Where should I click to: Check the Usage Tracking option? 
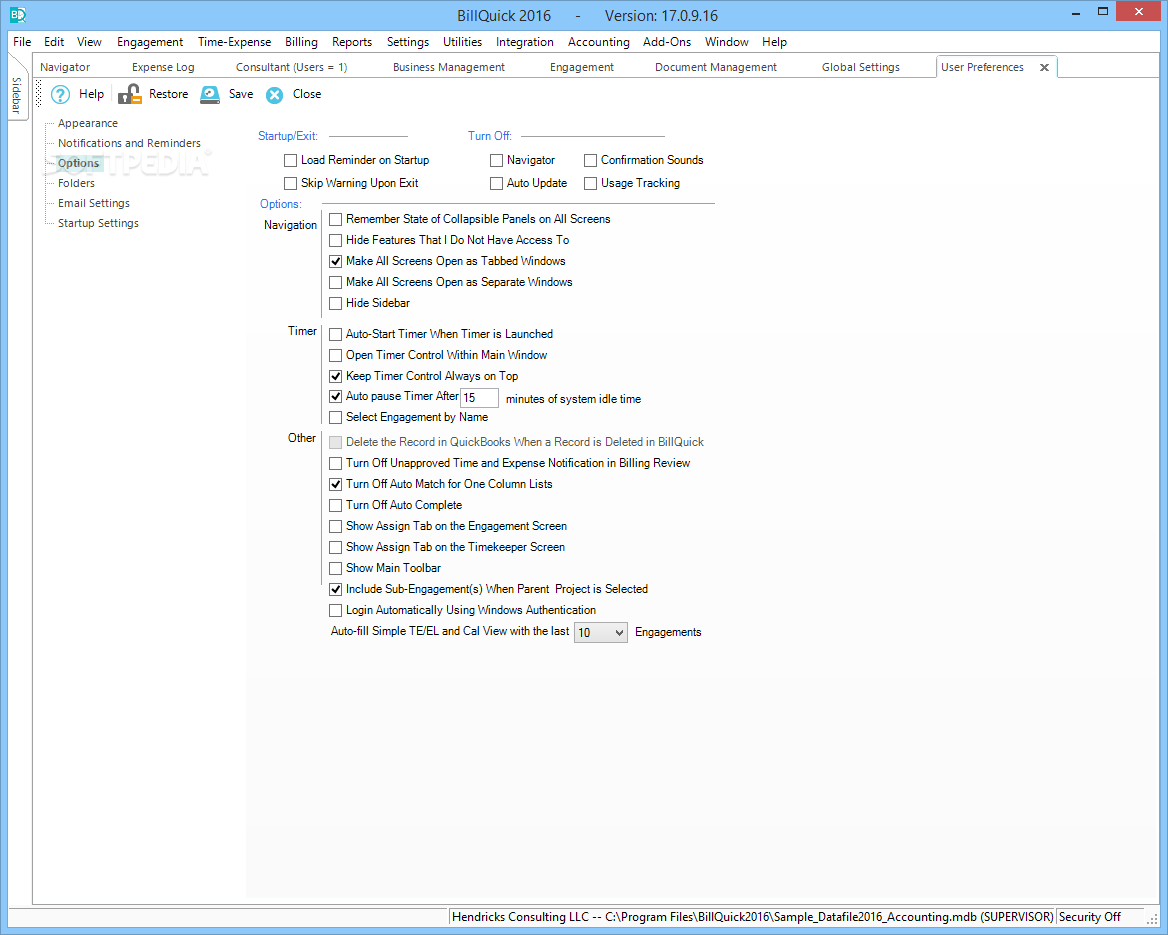[591, 183]
